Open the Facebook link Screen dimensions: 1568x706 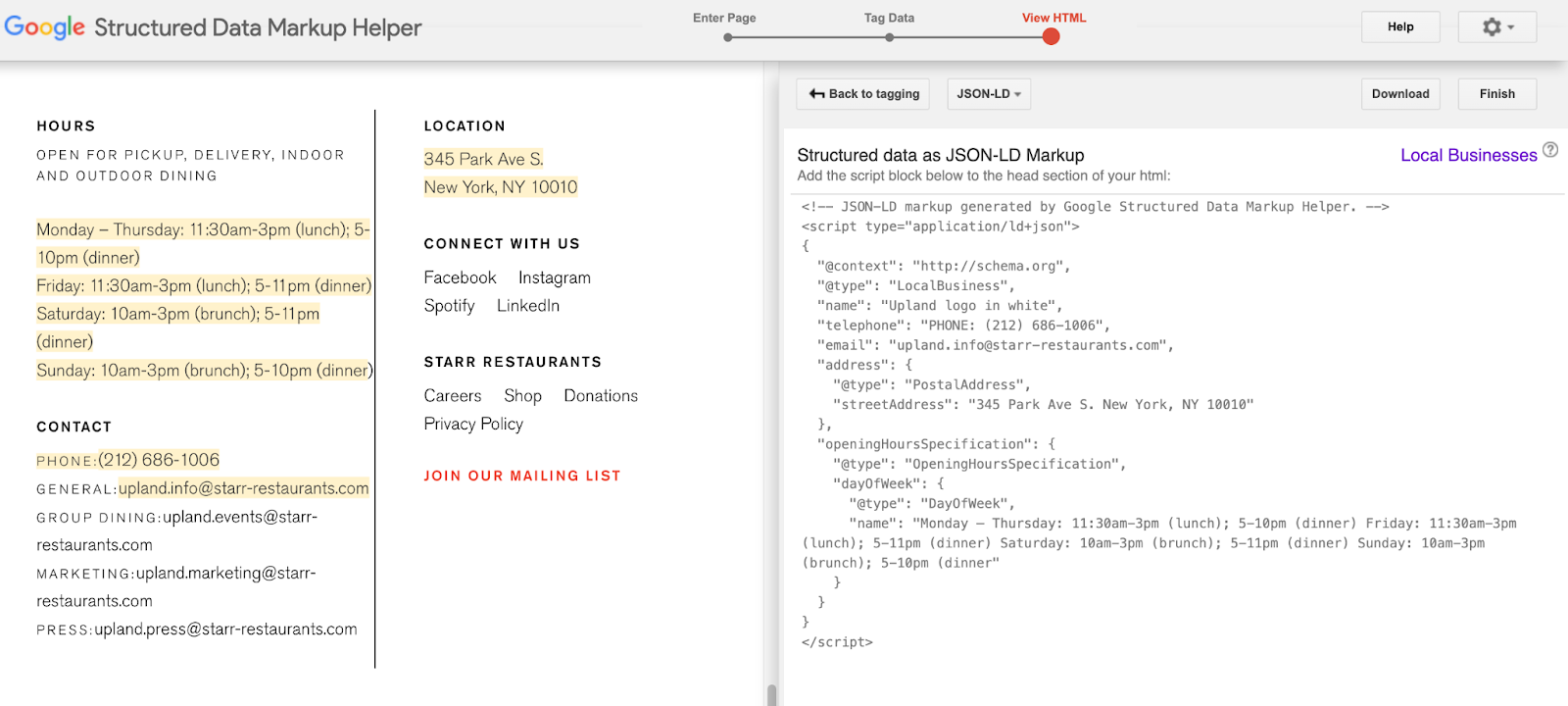pyautogui.click(x=460, y=277)
